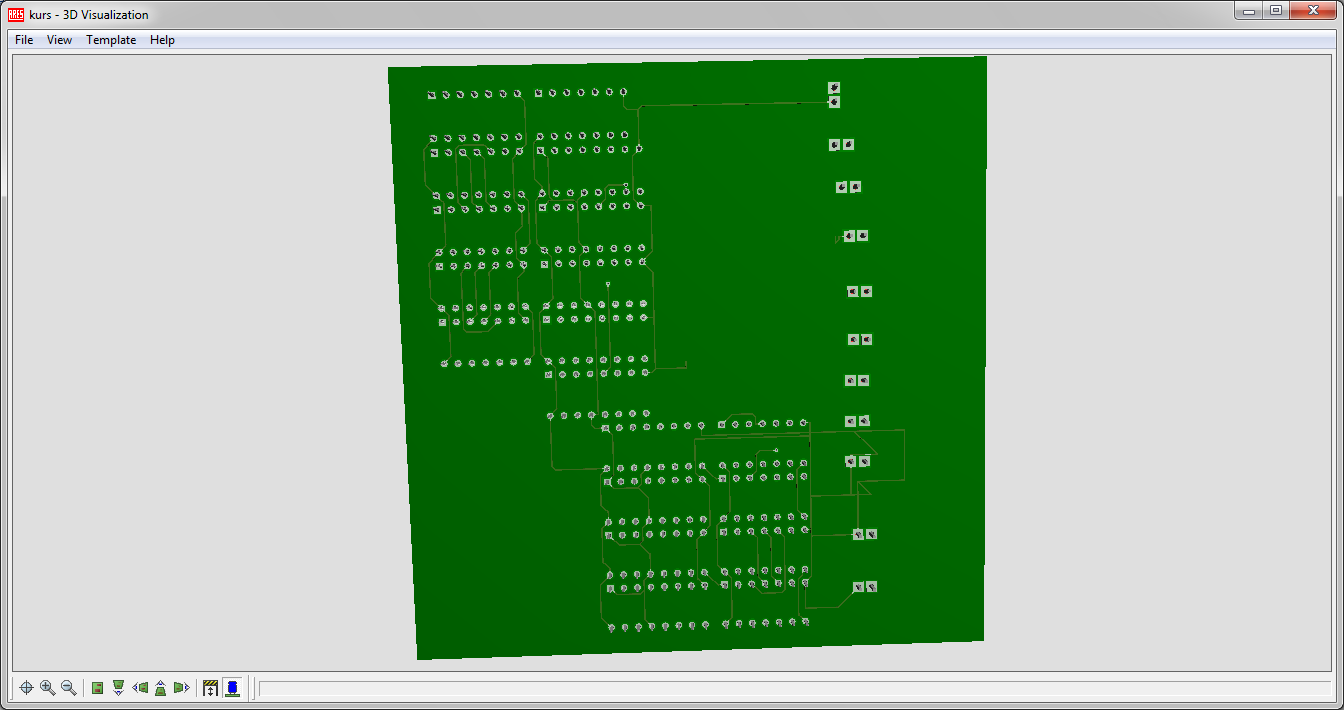Toggle the show components button
1344x710 pixels.
tap(232, 688)
